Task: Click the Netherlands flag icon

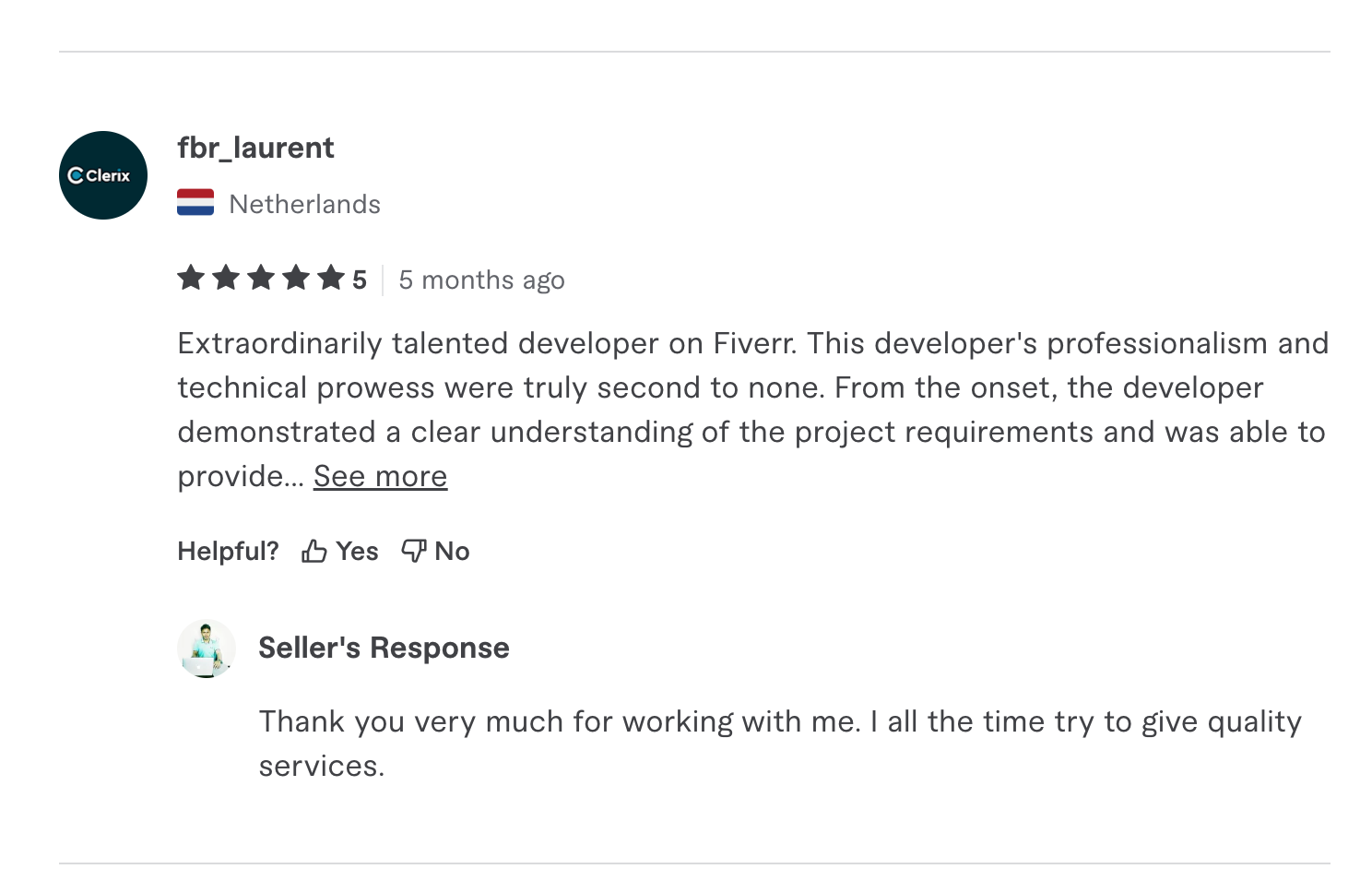Action: pyautogui.click(x=195, y=203)
